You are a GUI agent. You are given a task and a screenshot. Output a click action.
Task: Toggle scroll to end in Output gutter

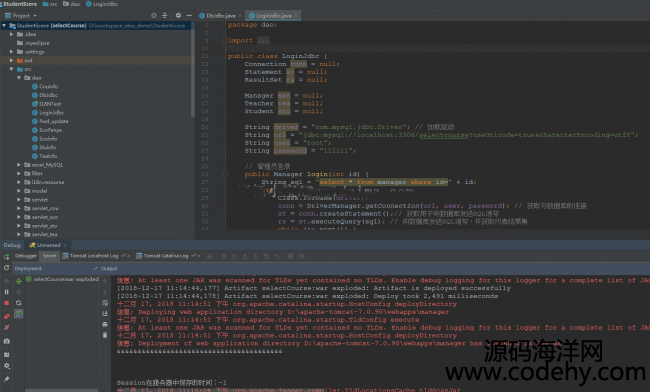105,314
